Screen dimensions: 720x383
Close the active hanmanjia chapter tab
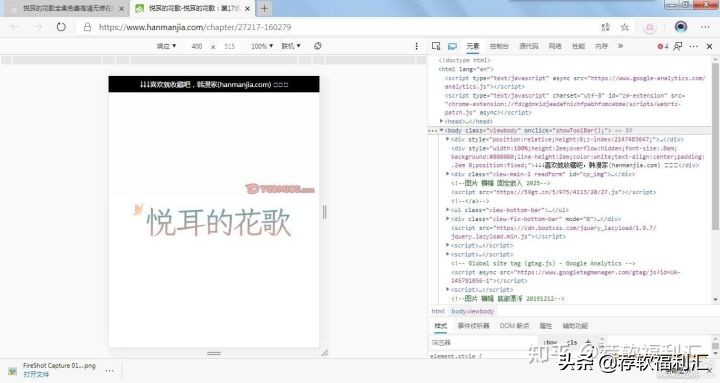click(x=247, y=8)
